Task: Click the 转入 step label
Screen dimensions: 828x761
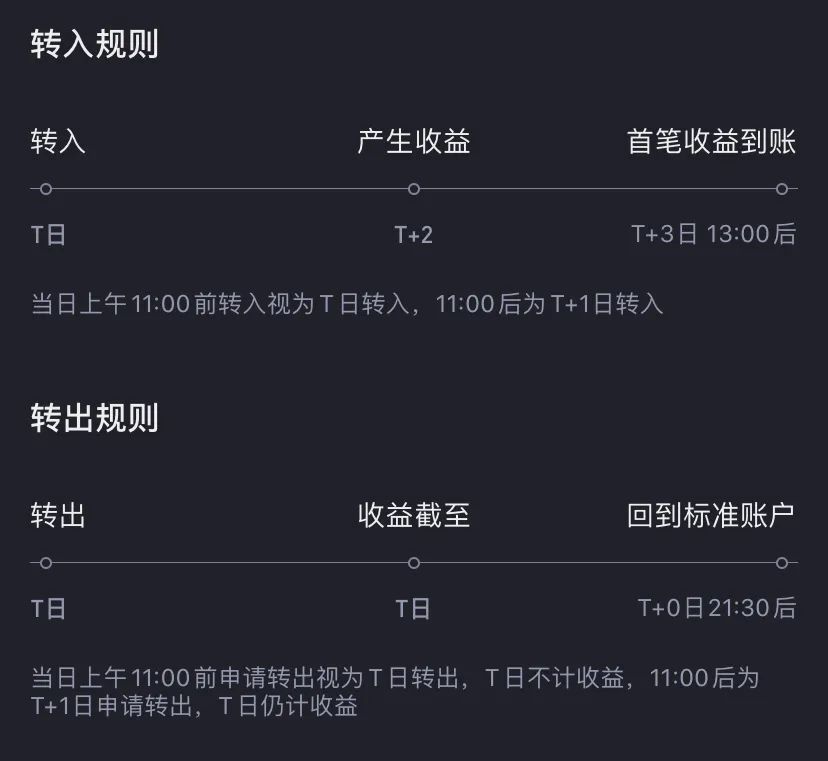Action: (x=58, y=142)
